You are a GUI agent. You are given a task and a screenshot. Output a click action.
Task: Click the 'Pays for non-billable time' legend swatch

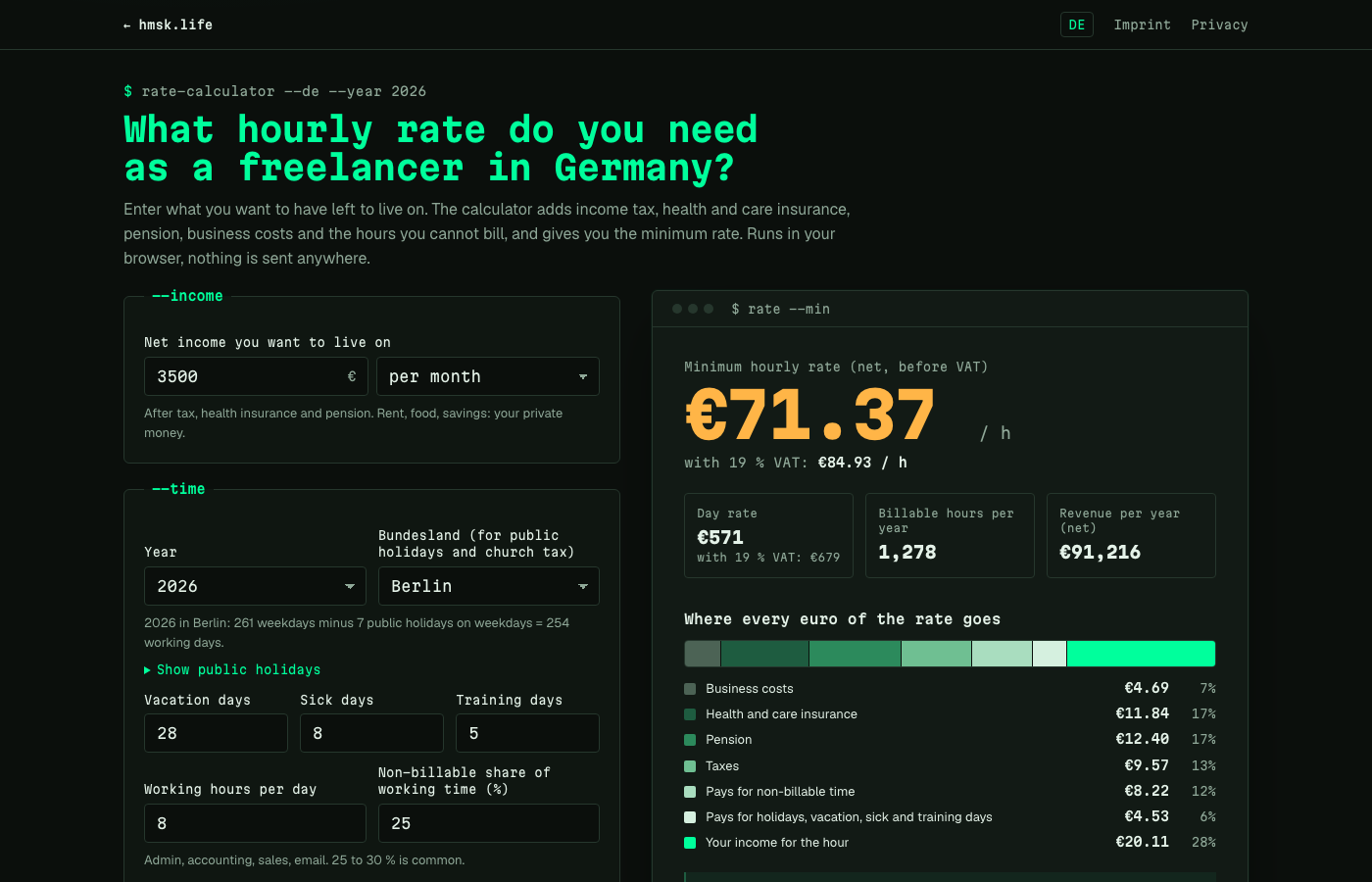coord(690,791)
